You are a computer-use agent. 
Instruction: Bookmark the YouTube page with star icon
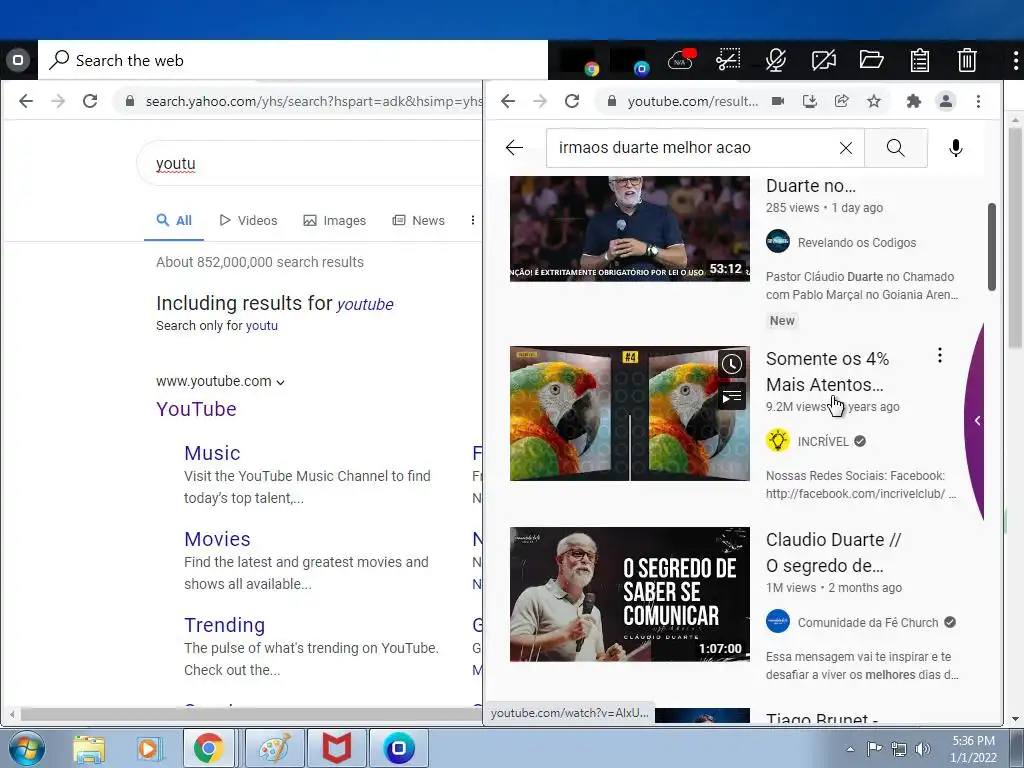(x=874, y=101)
